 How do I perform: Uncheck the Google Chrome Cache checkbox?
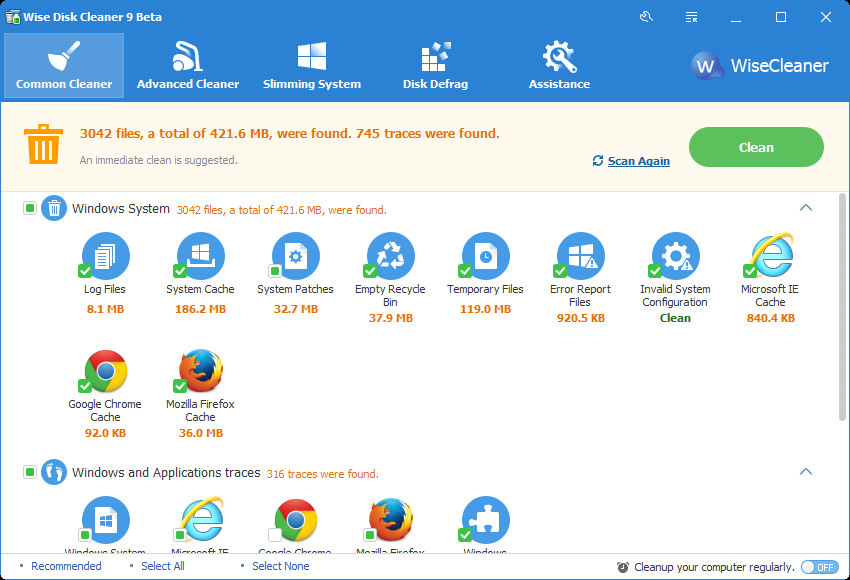pos(85,386)
